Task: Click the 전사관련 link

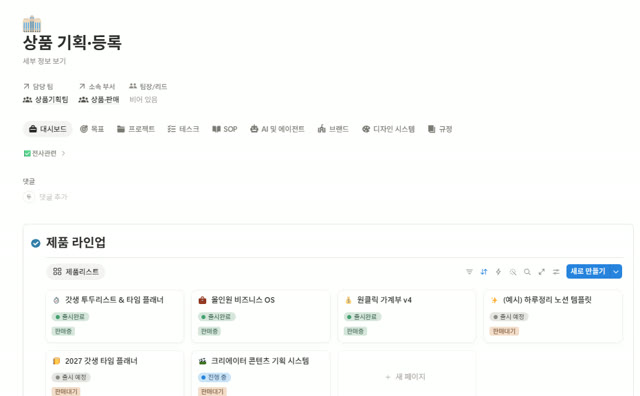Action: point(40,154)
